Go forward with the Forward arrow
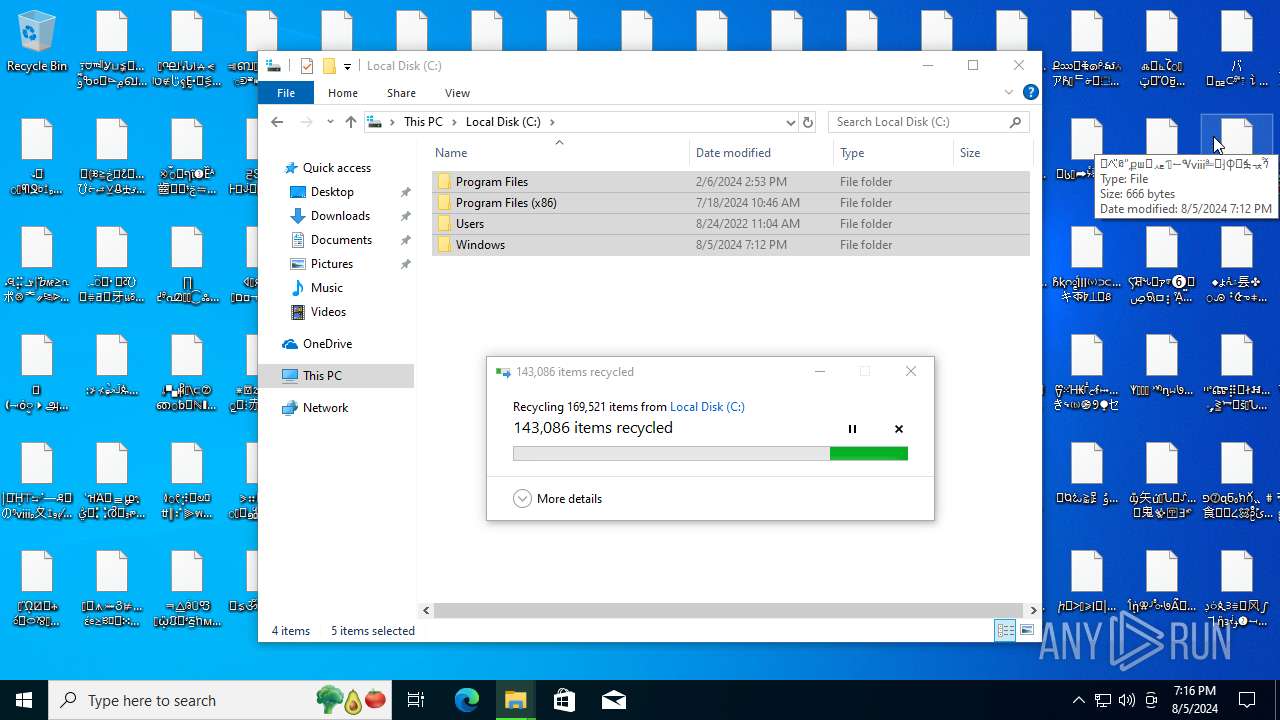The height and width of the screenshot is (720, 1280). tap(307, 122)
